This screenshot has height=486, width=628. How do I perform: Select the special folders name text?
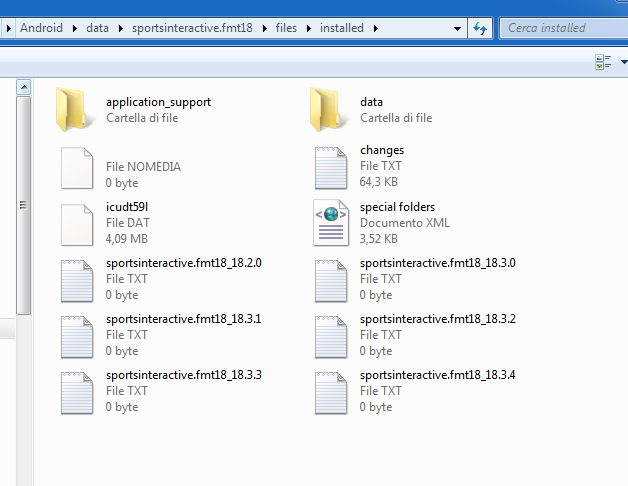(397, 207)
